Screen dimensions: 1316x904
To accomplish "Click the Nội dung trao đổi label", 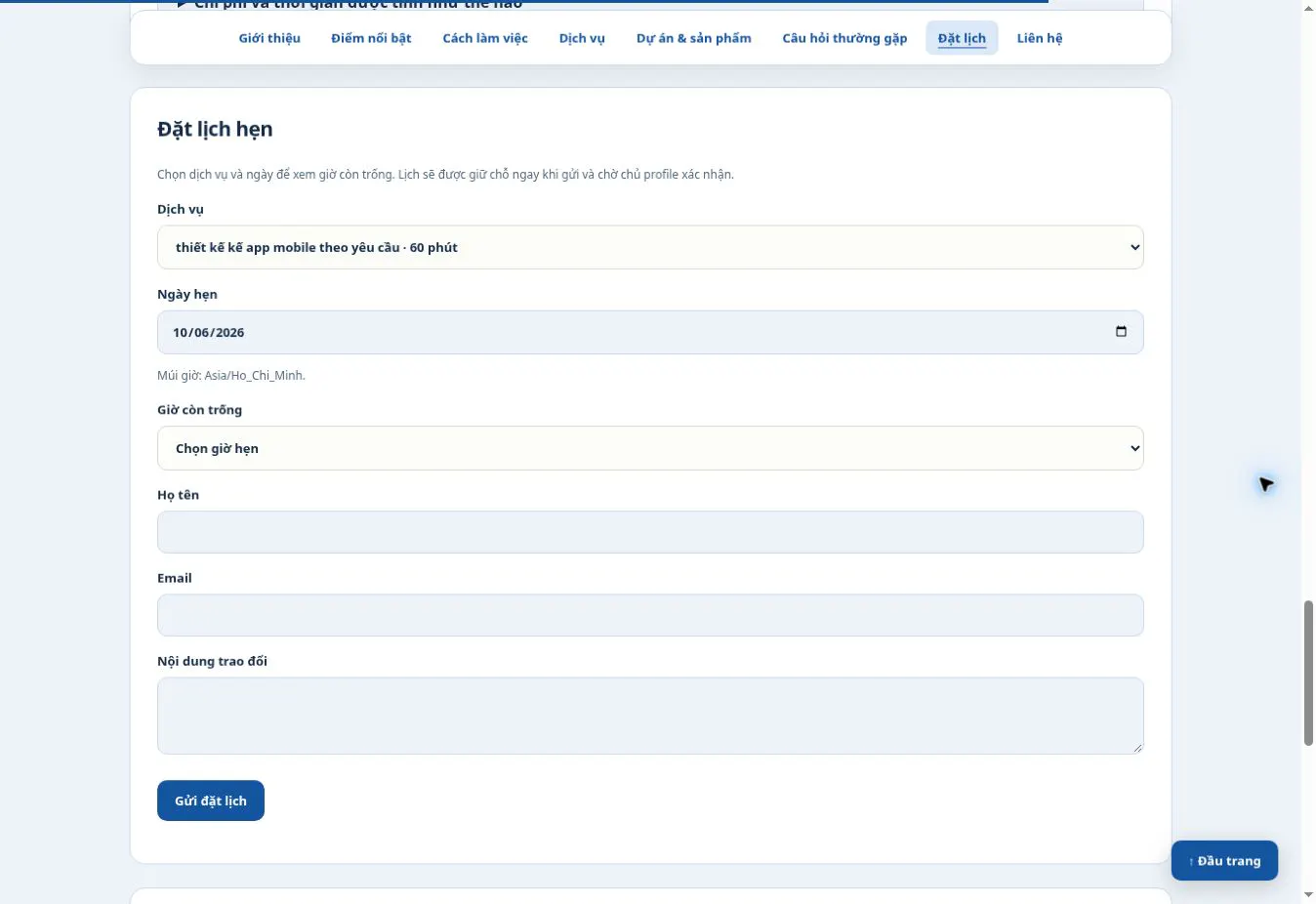I will click(x=212, y=661).
